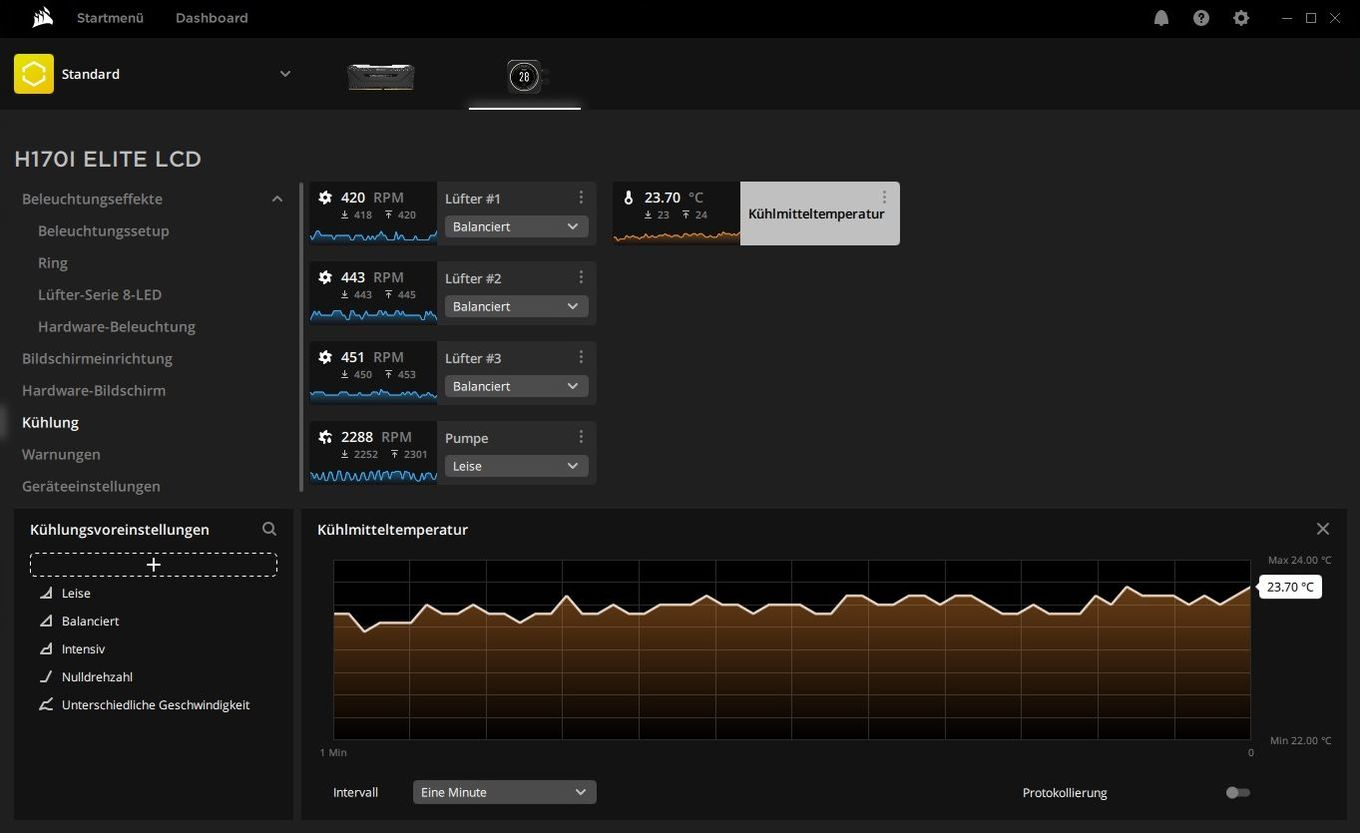Click the Kühlungsvoreinstellungen heading
1360x833 pixels.
click(119, 530)
